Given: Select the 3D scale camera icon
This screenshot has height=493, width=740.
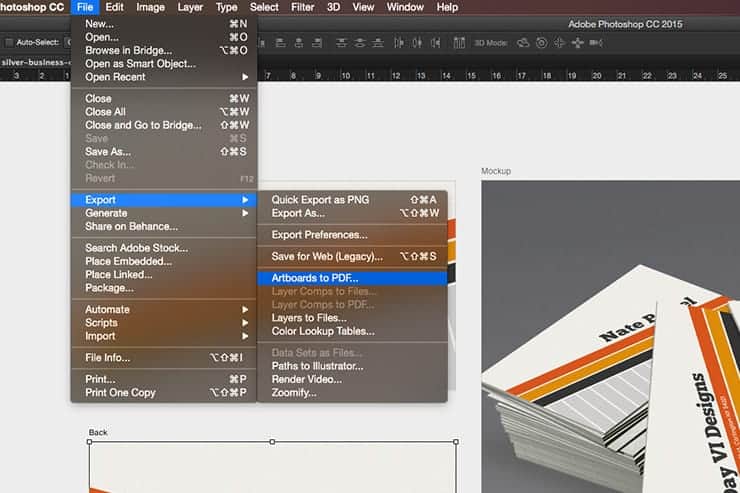Looking at the screenshot, I should 596,43.
